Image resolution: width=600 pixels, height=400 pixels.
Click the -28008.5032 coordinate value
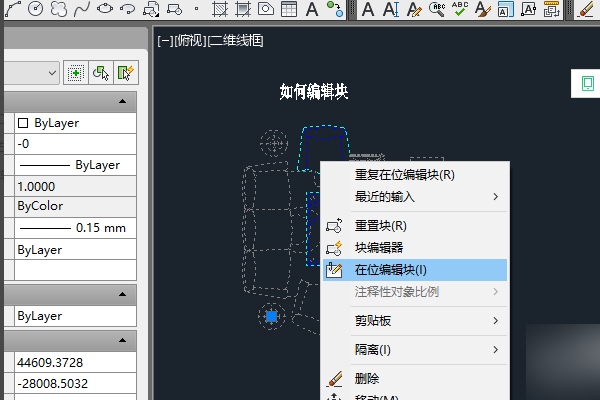coord(75,383)
